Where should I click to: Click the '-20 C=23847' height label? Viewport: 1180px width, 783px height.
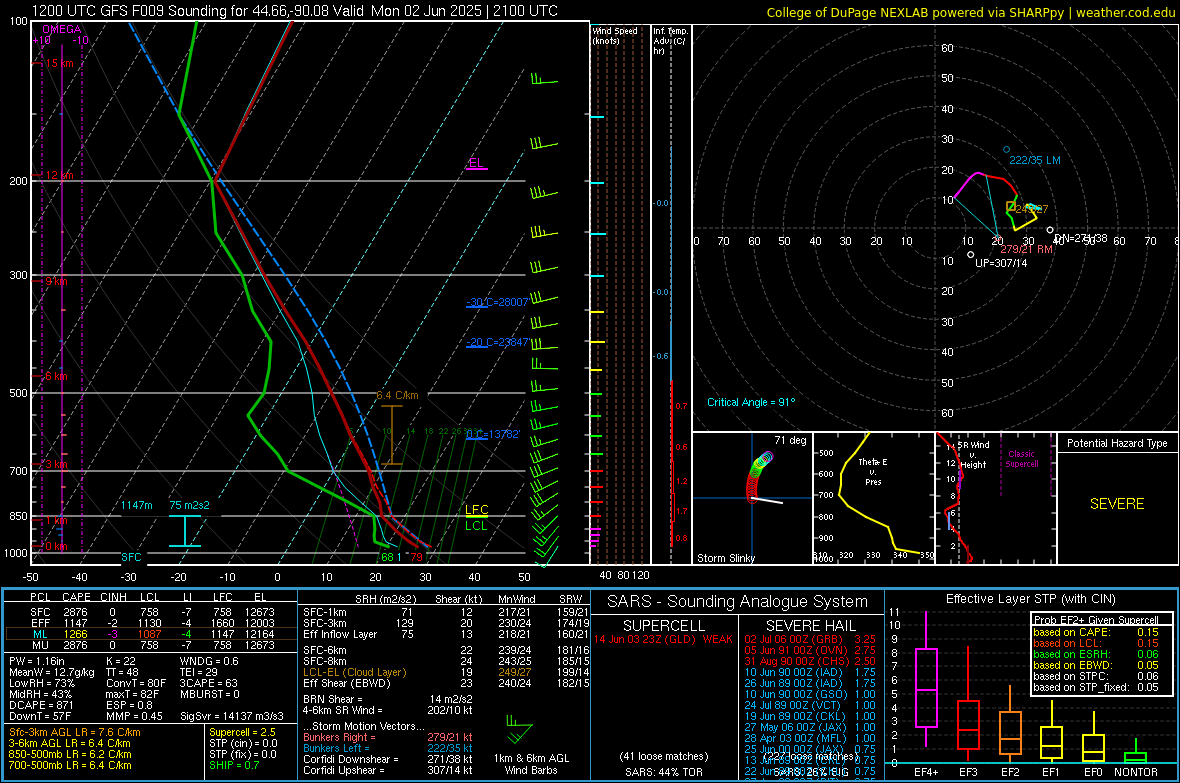497,342
